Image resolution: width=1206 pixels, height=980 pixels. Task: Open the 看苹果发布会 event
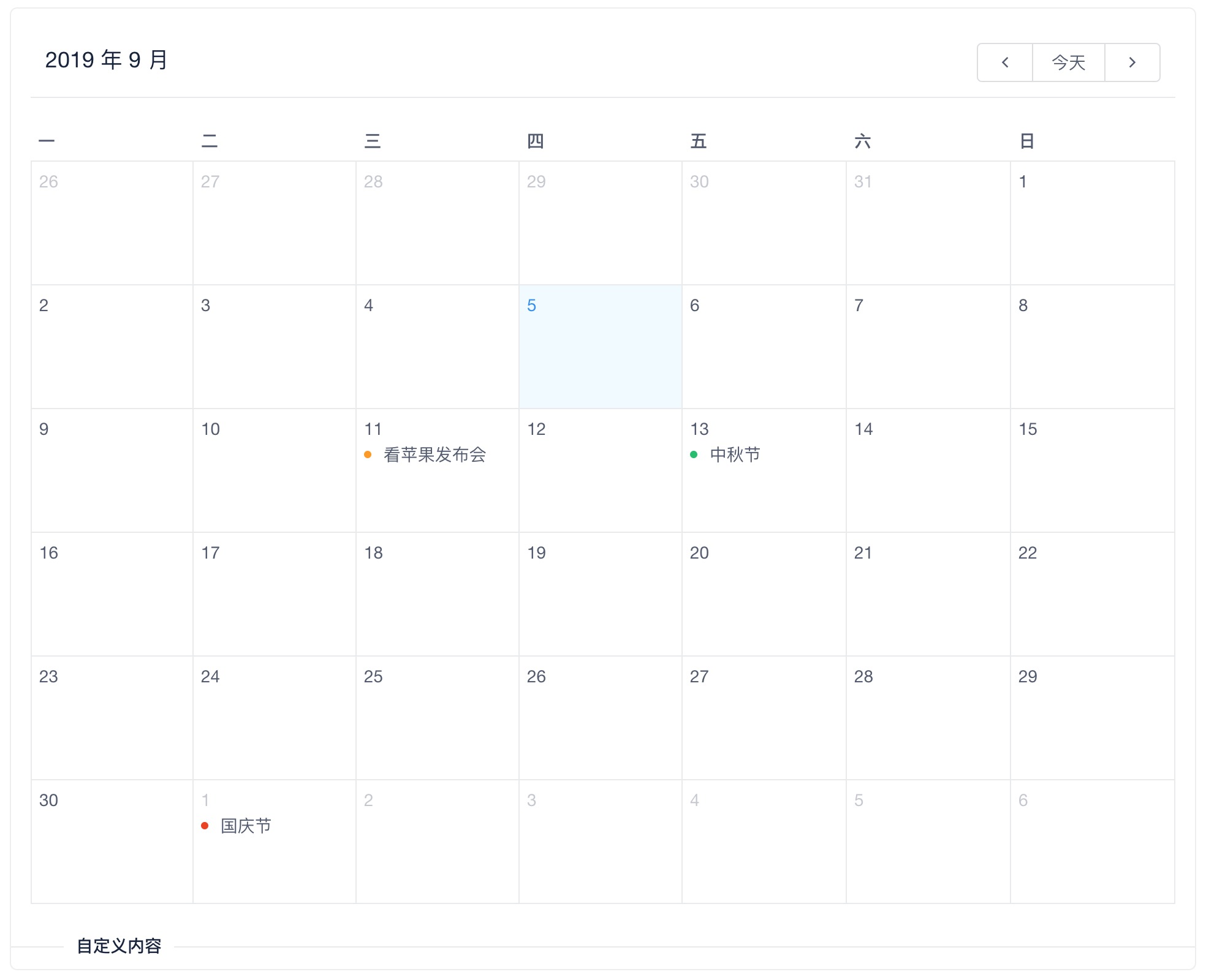coord(434,454)
